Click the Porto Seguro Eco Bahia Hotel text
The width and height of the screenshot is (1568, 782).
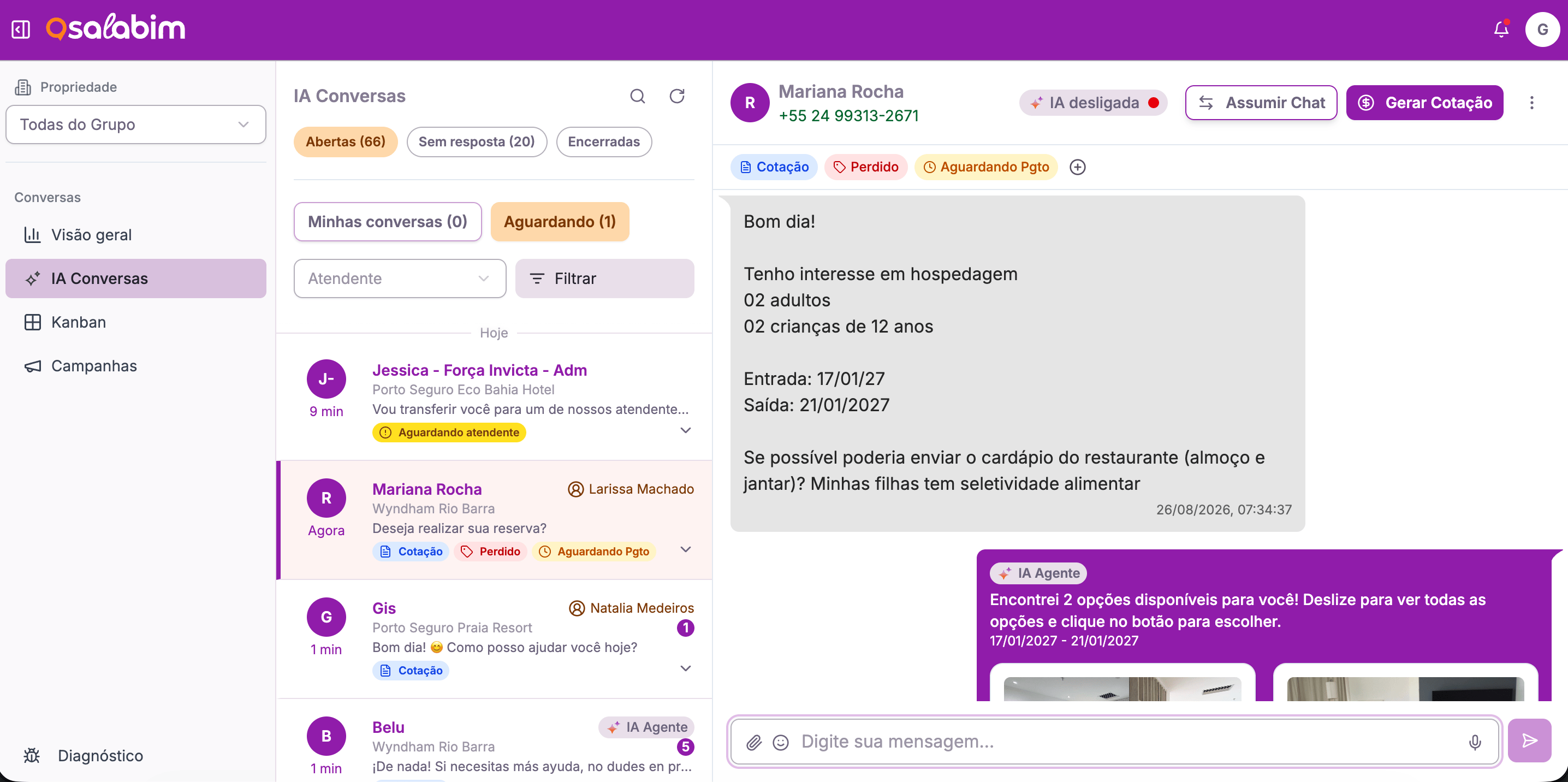pos(463,390)
